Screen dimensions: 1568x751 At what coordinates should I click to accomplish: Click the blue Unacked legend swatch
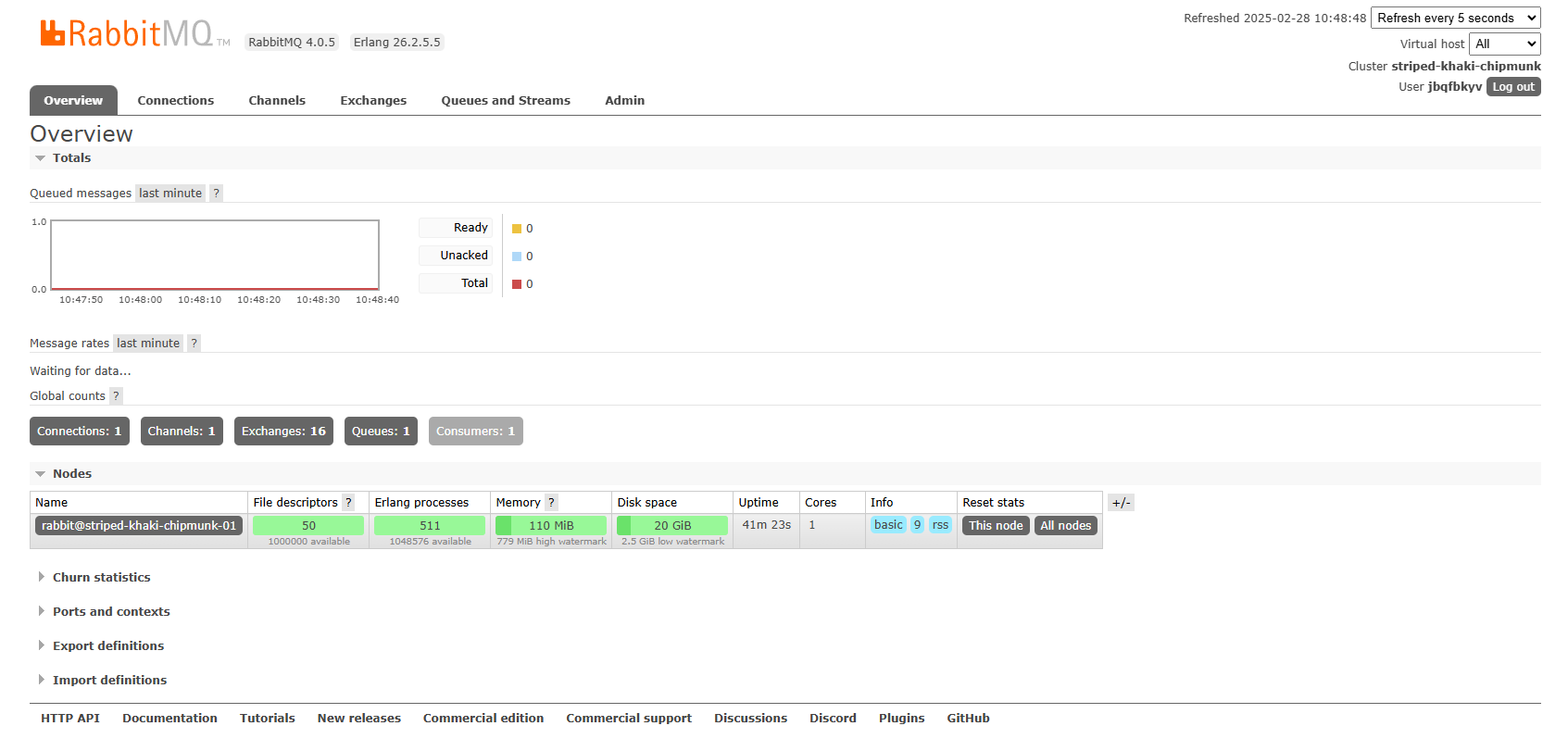click(517, 257)
